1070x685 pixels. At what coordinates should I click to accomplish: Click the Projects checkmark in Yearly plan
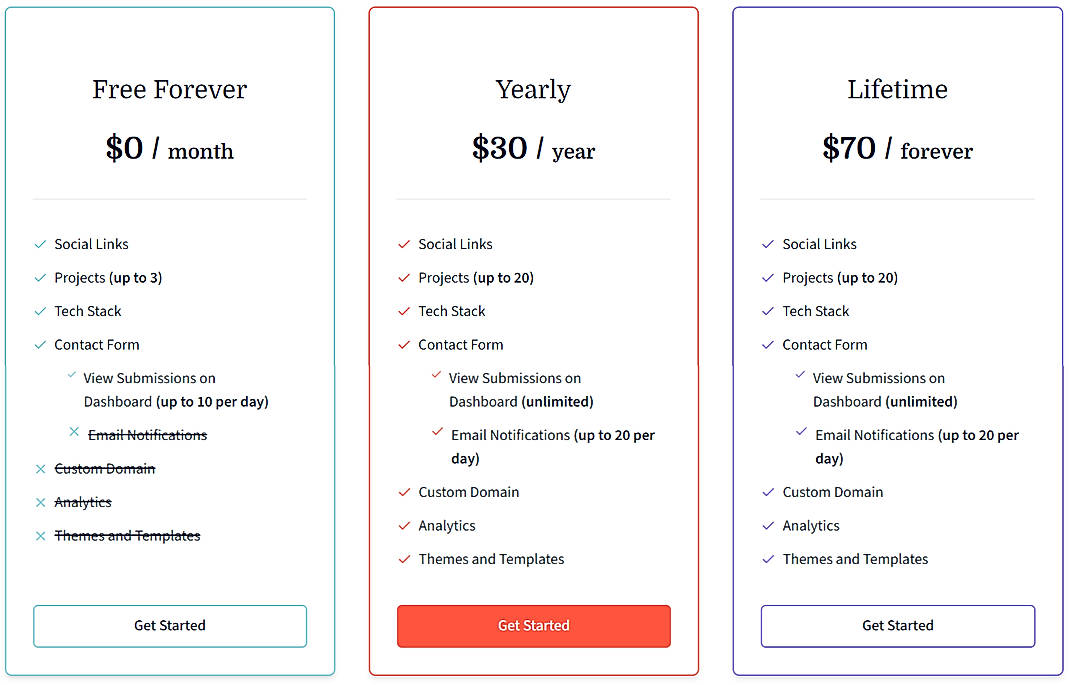coord(403,278)
